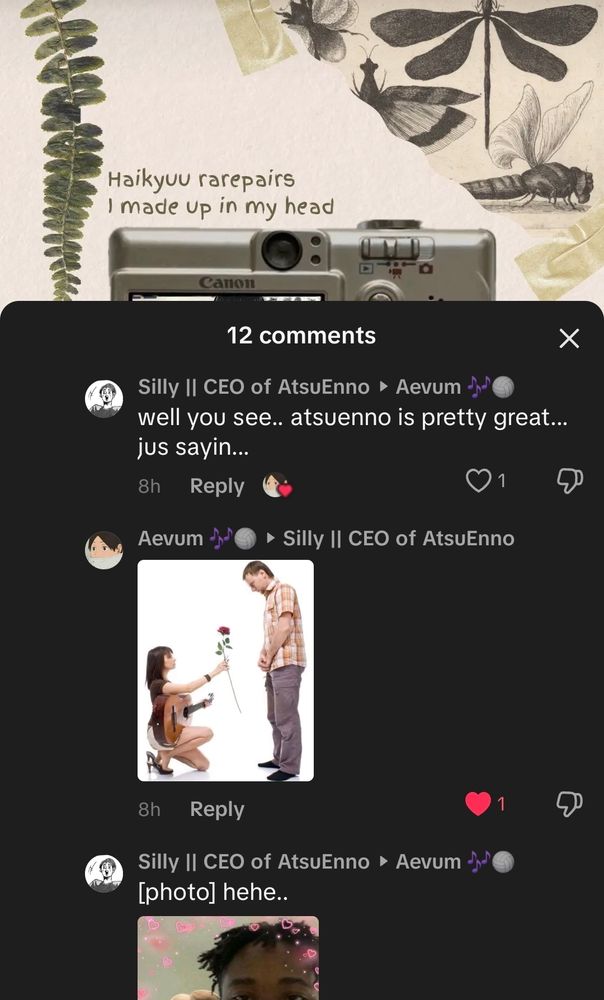
Task: Tap 'Silly || CEO of AtsuEnno' on third comment
Action: [254, 862]
